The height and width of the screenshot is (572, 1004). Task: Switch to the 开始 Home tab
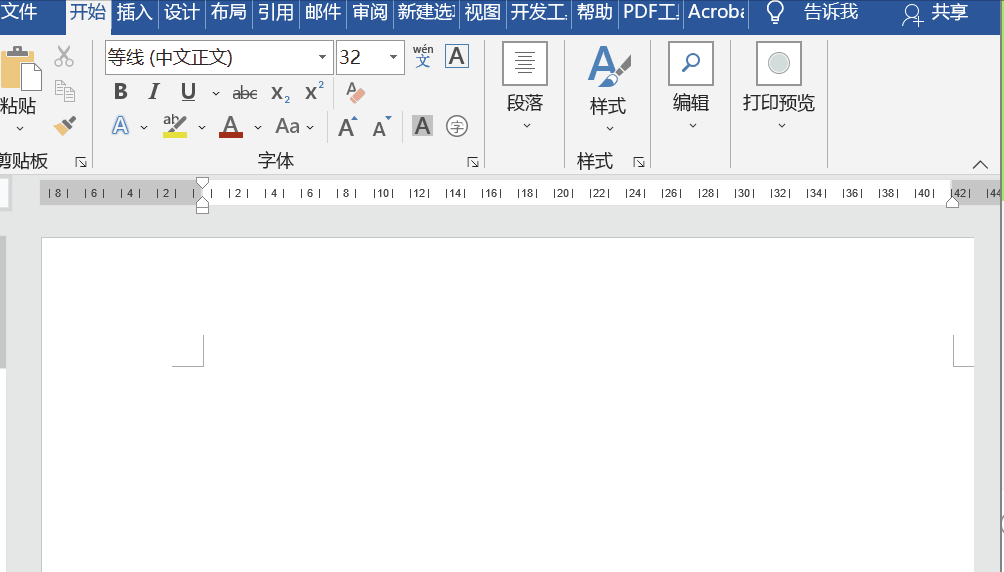click(x=88, y=12)
